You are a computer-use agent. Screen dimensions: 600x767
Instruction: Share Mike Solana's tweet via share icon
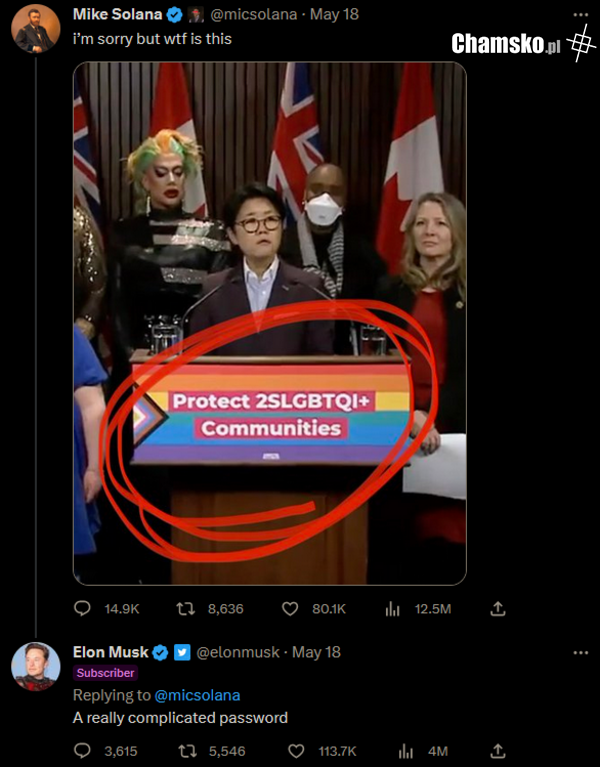click(498, 608)
